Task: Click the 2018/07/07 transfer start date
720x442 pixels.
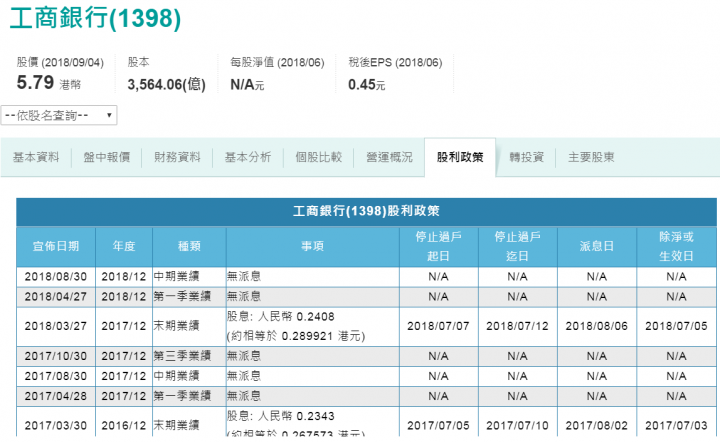Action: (439, 326)
